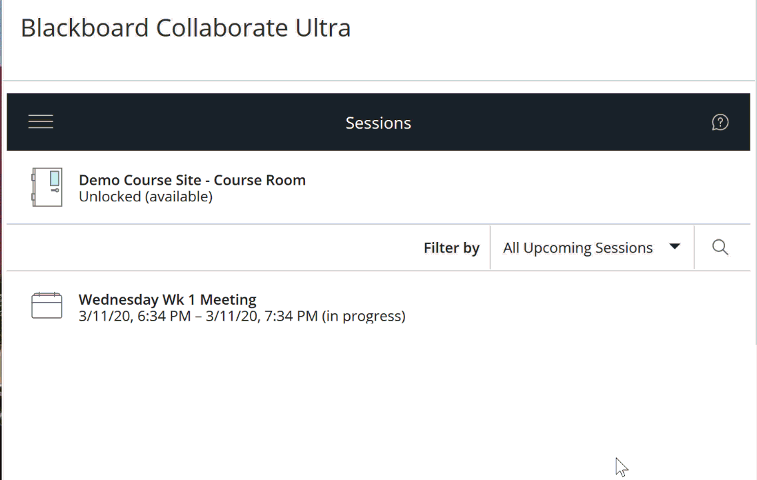Click the Filter by label
This screenshot has height=480, width=757.
point(451,248)
